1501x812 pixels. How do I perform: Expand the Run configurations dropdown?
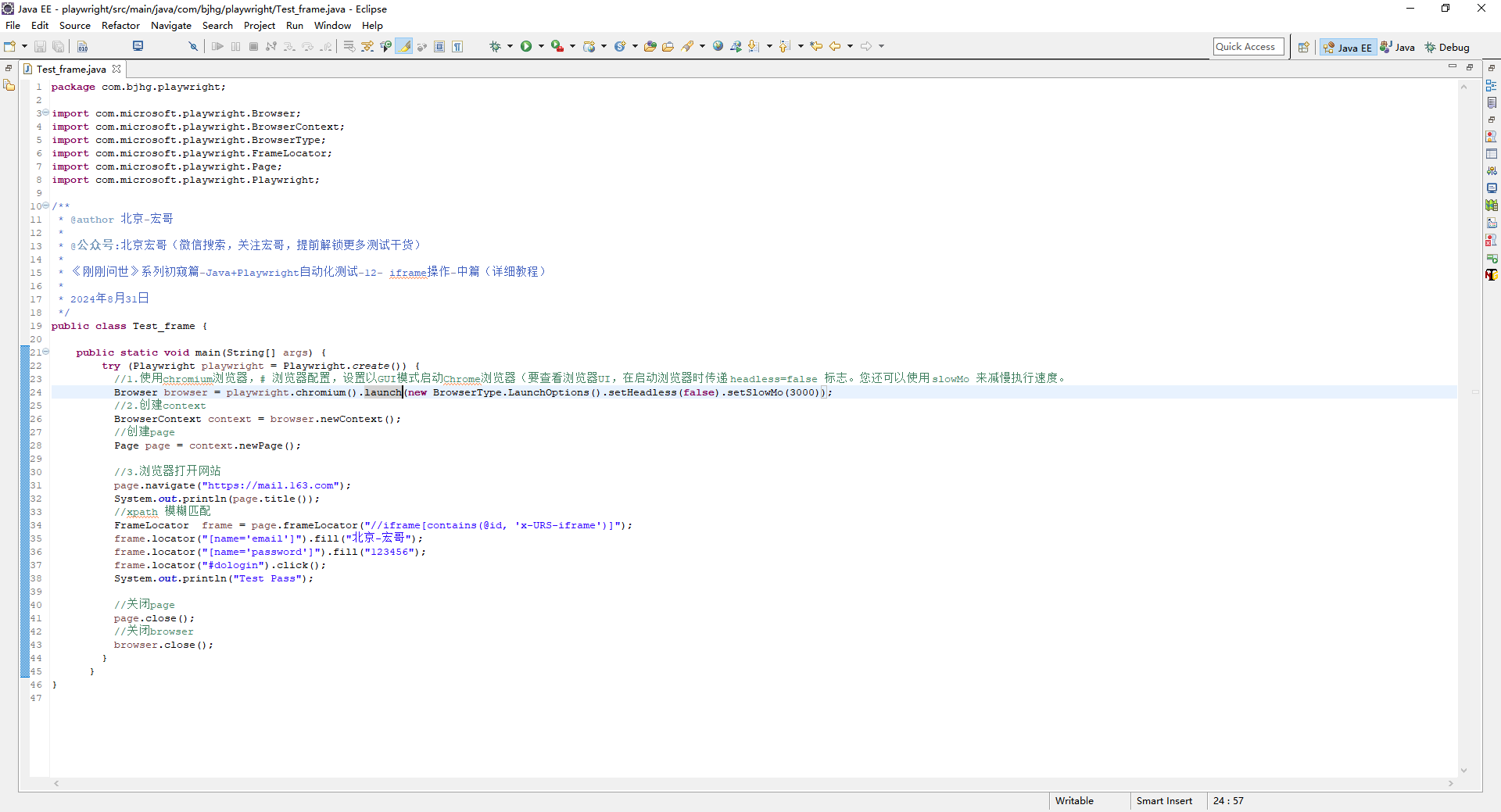pyautogui.click(x=541, y=46)
